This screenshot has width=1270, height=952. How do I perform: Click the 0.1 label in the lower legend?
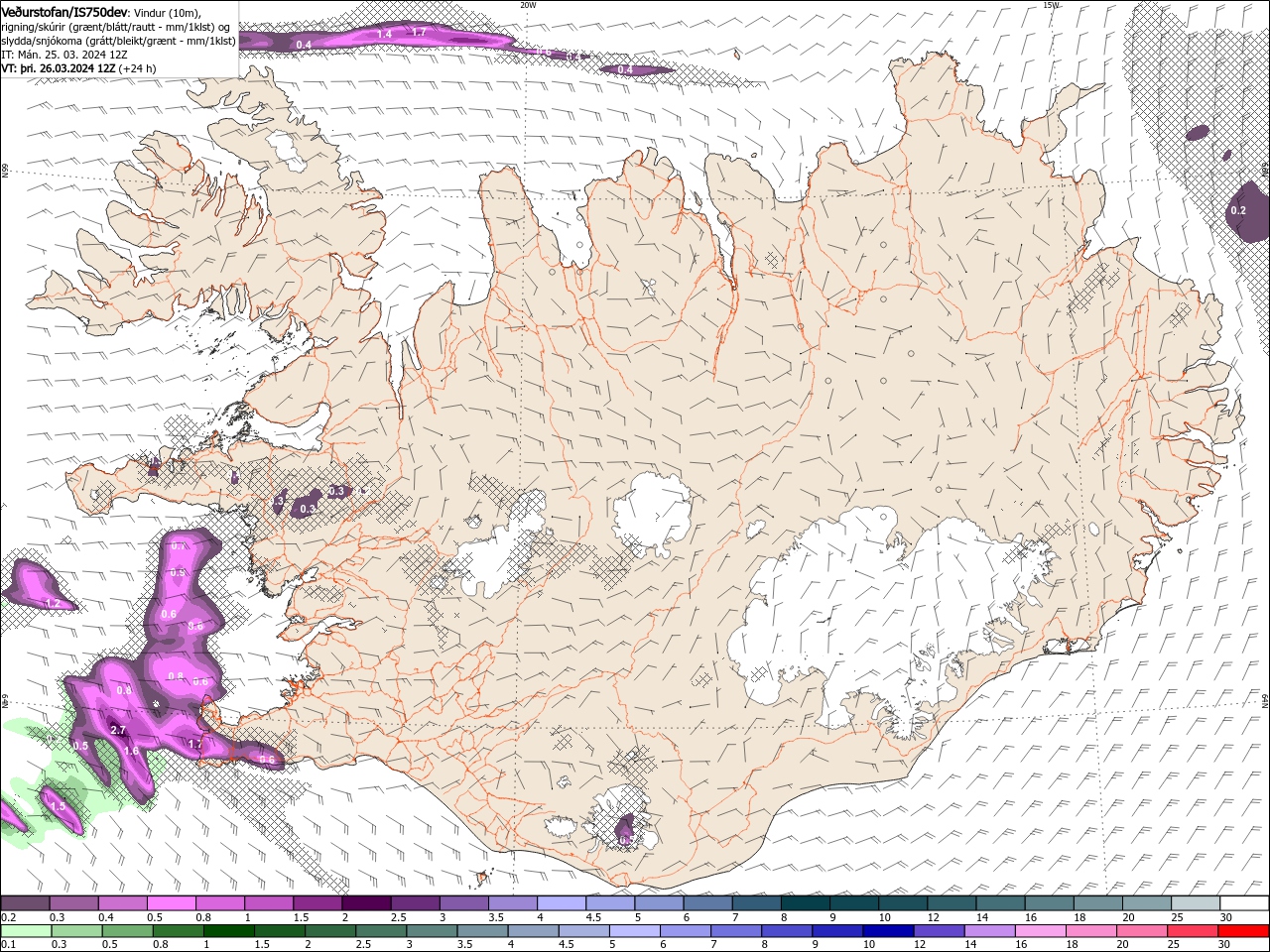pos(9,945)
